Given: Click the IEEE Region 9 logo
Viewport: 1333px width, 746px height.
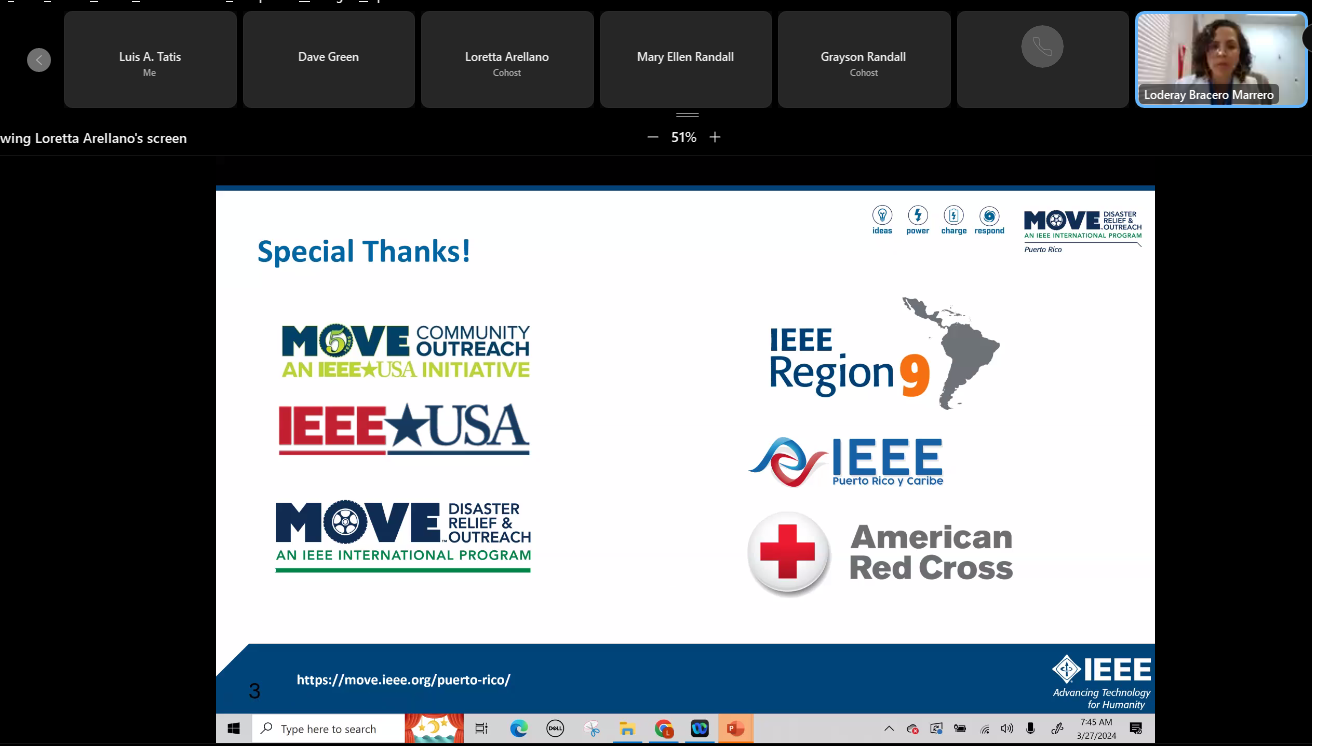Looking at the screenshot, I should pyautogui.click(x=884, y=352).
